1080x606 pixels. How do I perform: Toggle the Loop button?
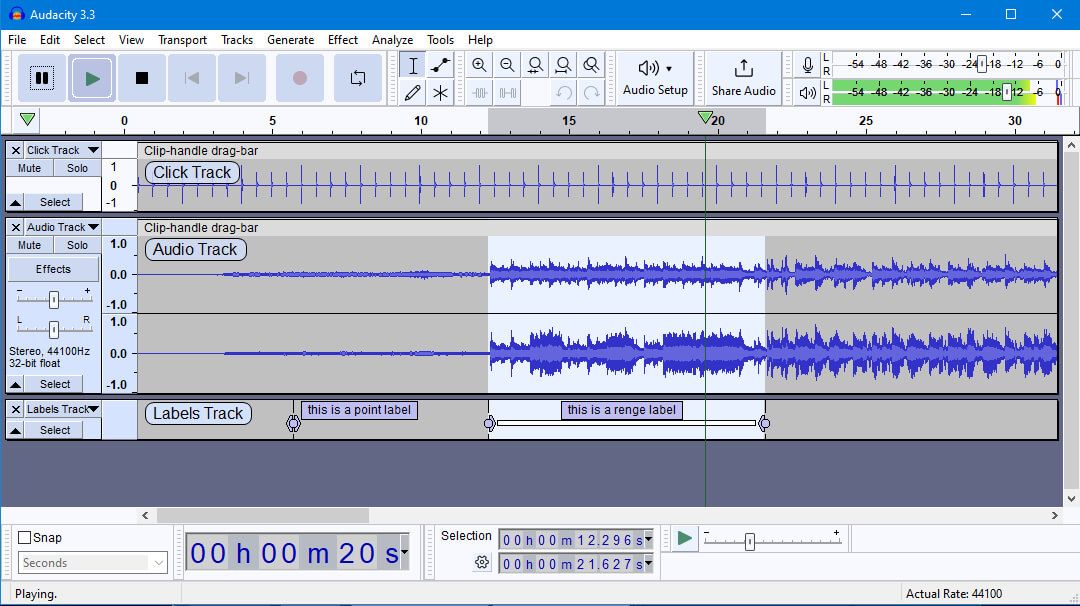click(357, 79)
